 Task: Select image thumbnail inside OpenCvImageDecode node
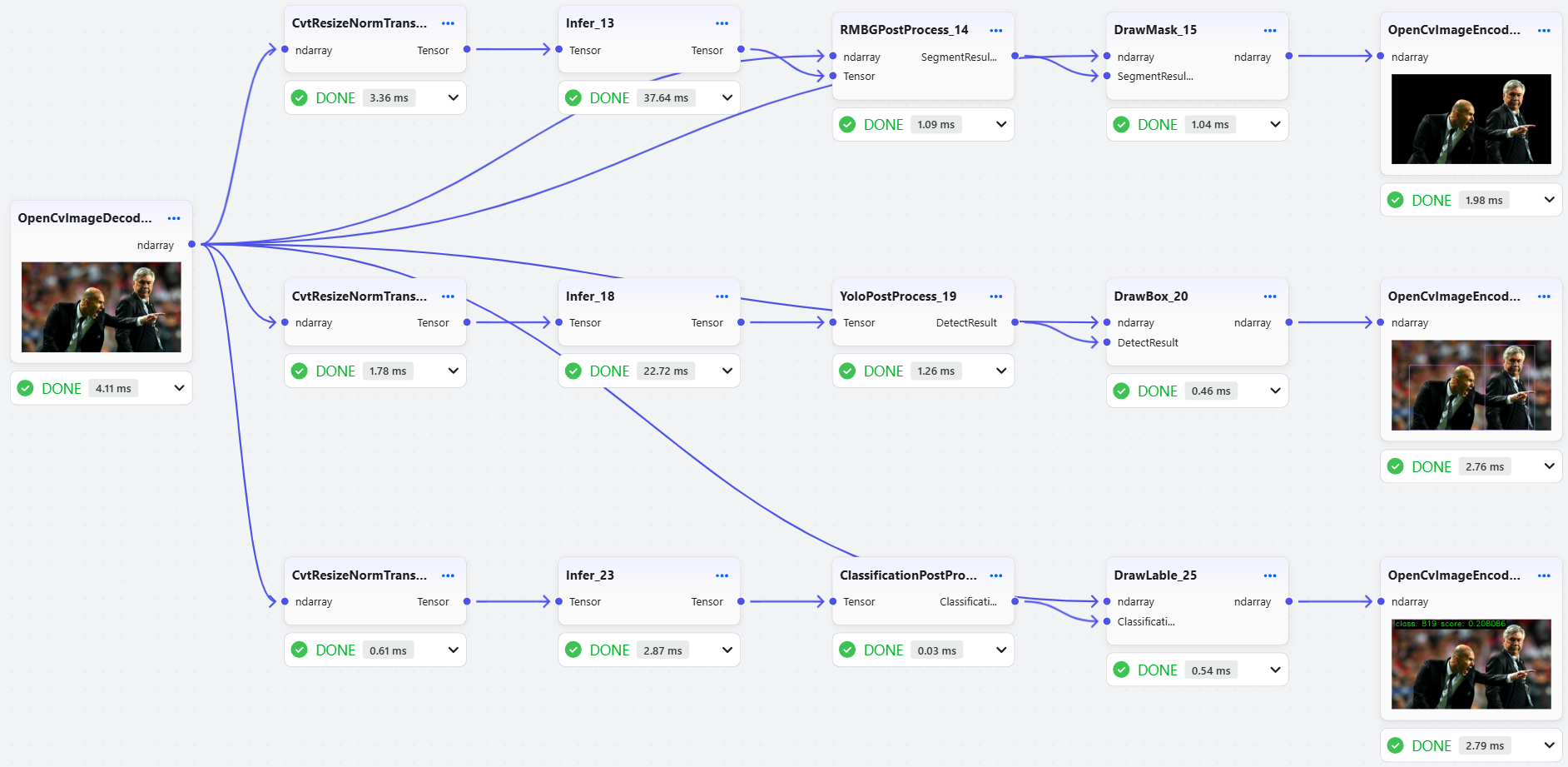point(101,307)
